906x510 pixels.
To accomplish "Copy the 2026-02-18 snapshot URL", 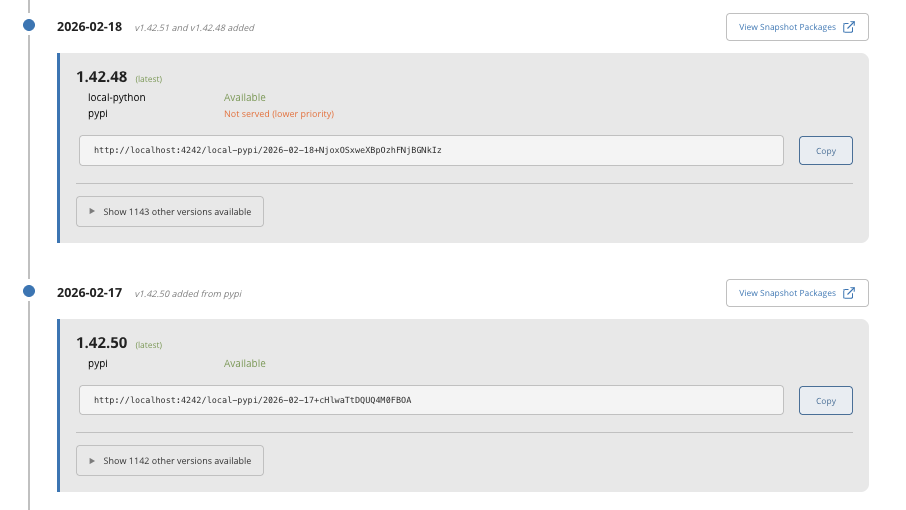I will [825, 151].
